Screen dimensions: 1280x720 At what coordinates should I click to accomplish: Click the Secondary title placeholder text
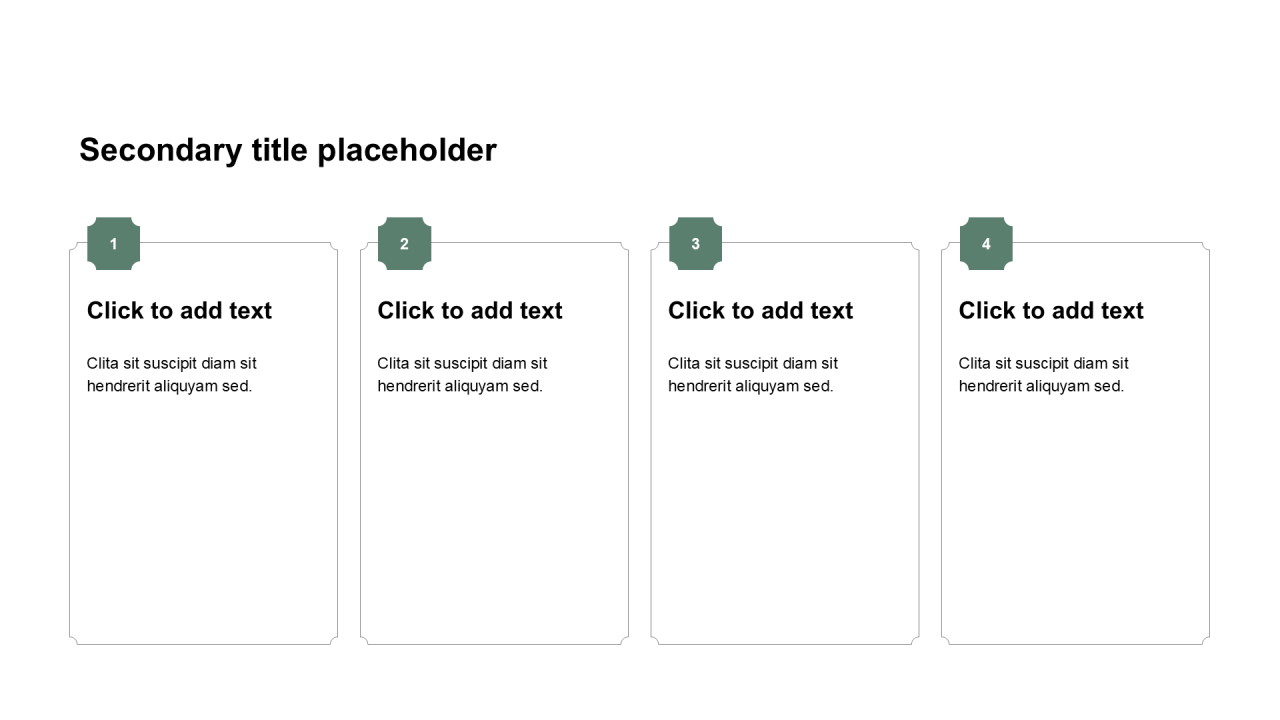288,150
